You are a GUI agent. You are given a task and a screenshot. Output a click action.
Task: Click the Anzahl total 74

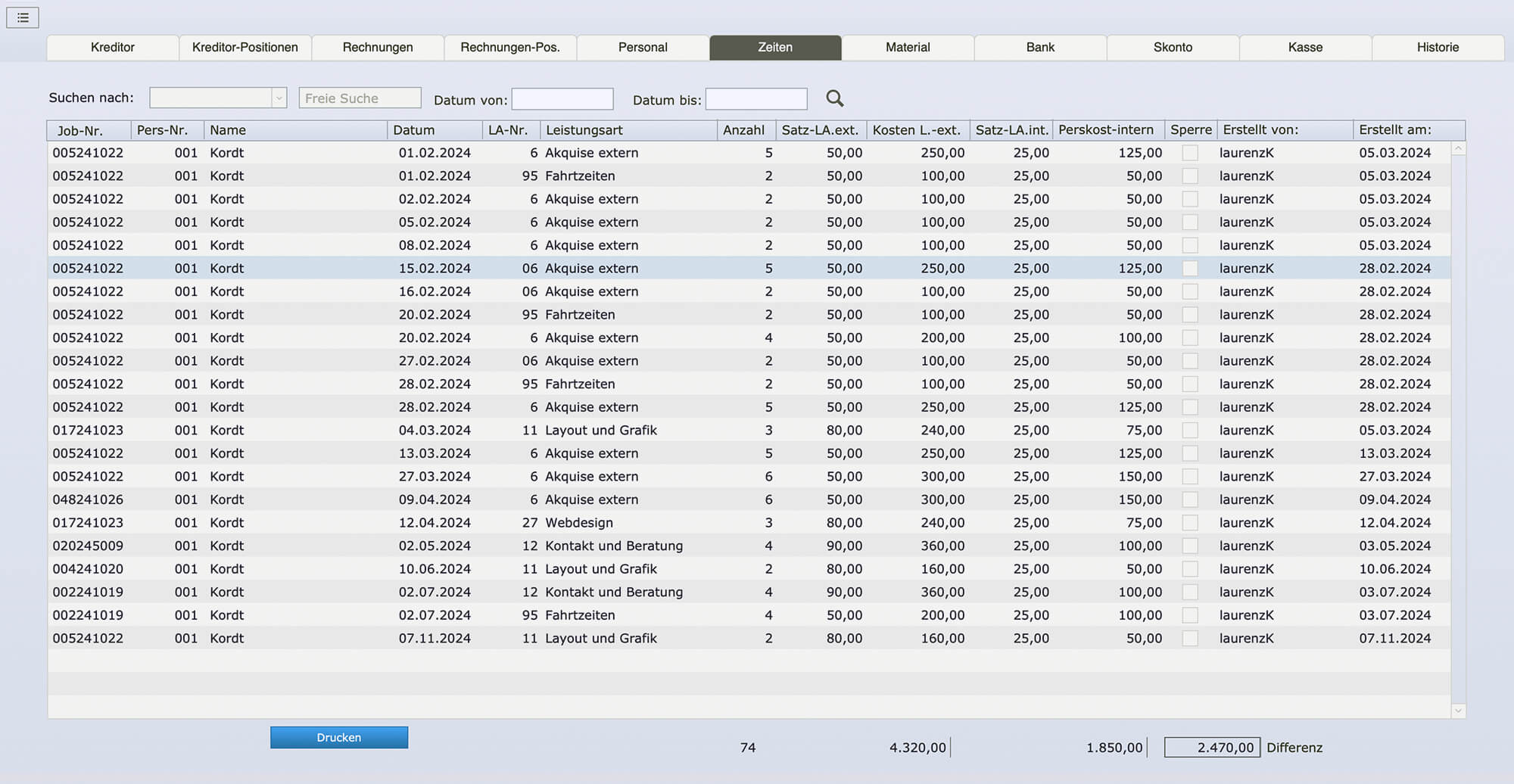(x=748, y=748)
